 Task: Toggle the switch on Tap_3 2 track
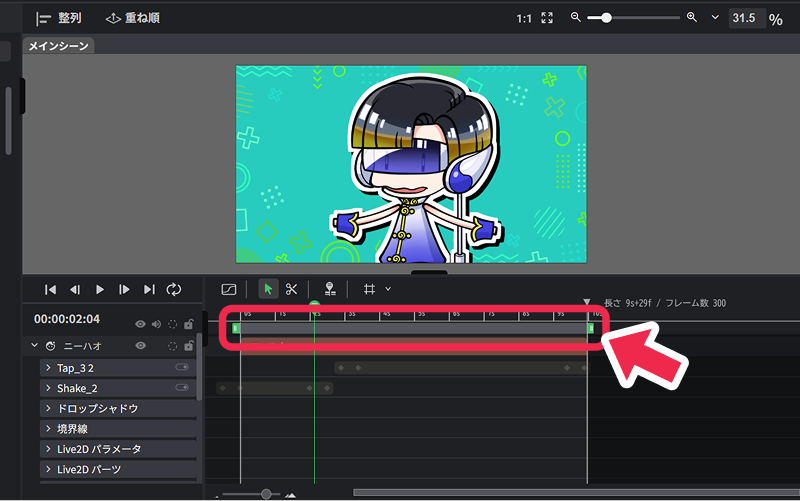click(182, 368)
